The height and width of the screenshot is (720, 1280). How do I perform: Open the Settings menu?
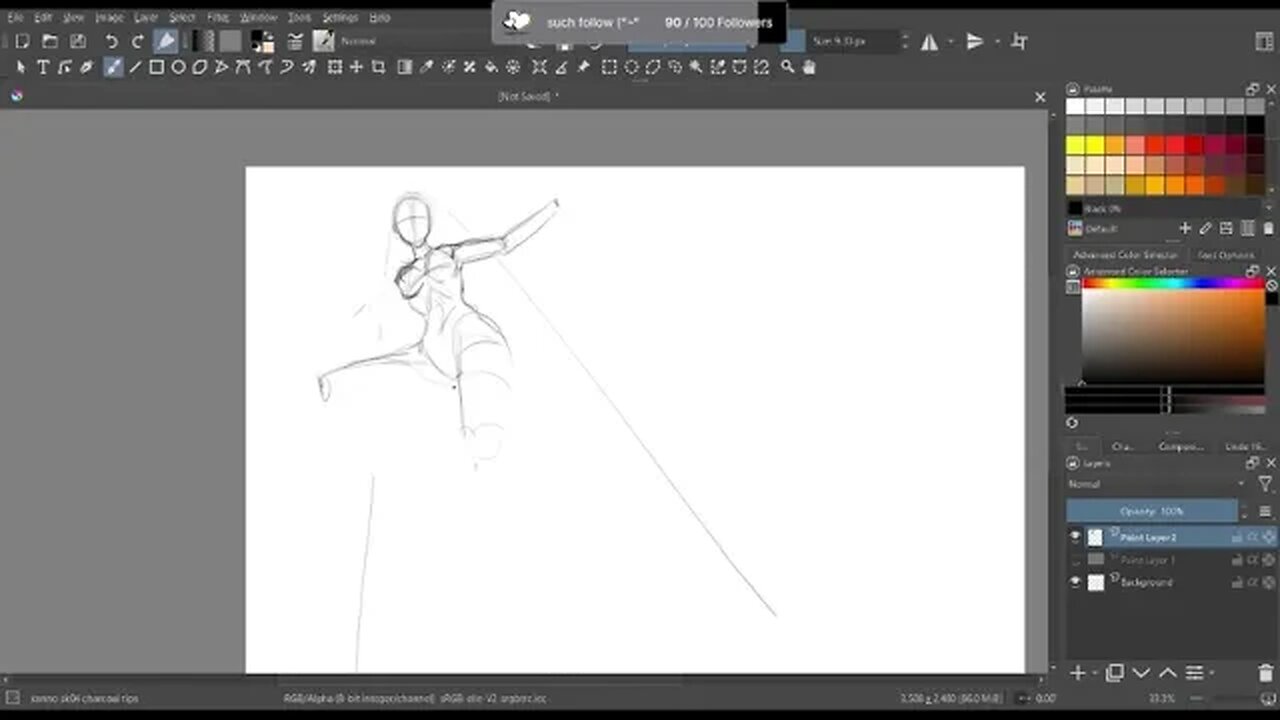[340, 18]
